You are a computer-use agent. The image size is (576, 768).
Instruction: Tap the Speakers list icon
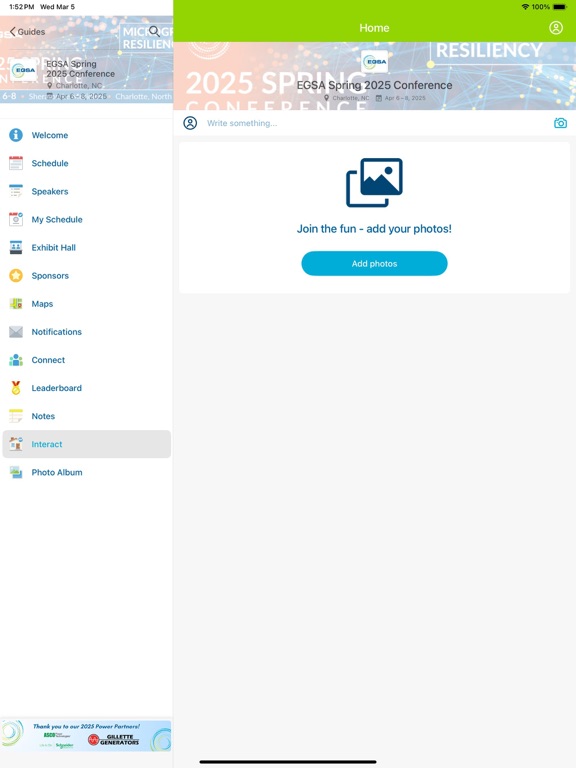click(16, 192)
